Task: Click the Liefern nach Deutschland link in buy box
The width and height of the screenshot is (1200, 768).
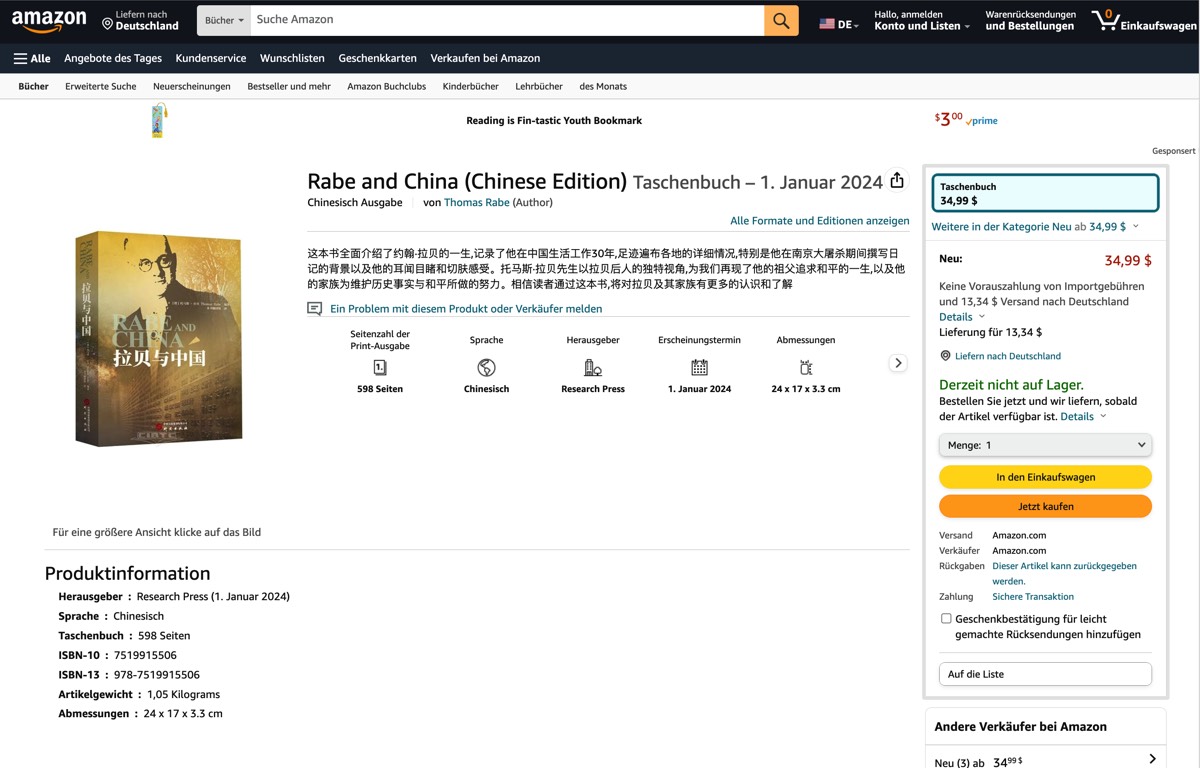Action: pyautogui.click(x=1008, y=356)
